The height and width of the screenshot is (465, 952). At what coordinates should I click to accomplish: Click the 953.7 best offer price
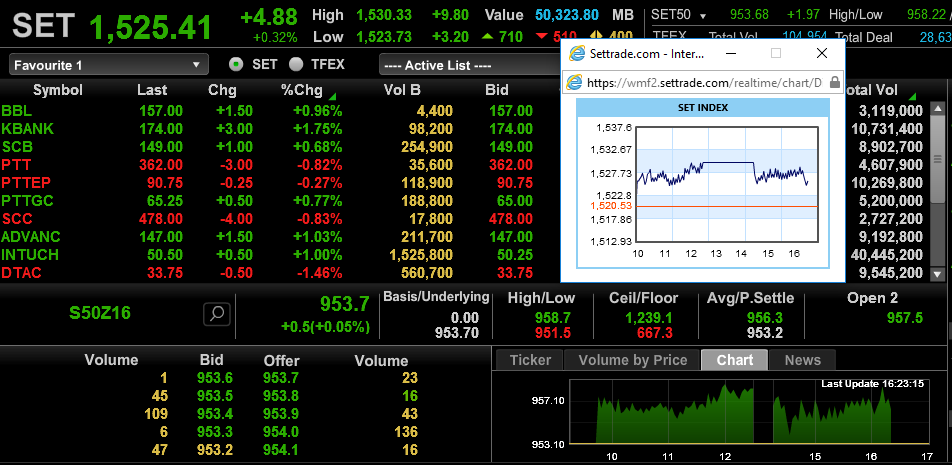tap(281, 378)
